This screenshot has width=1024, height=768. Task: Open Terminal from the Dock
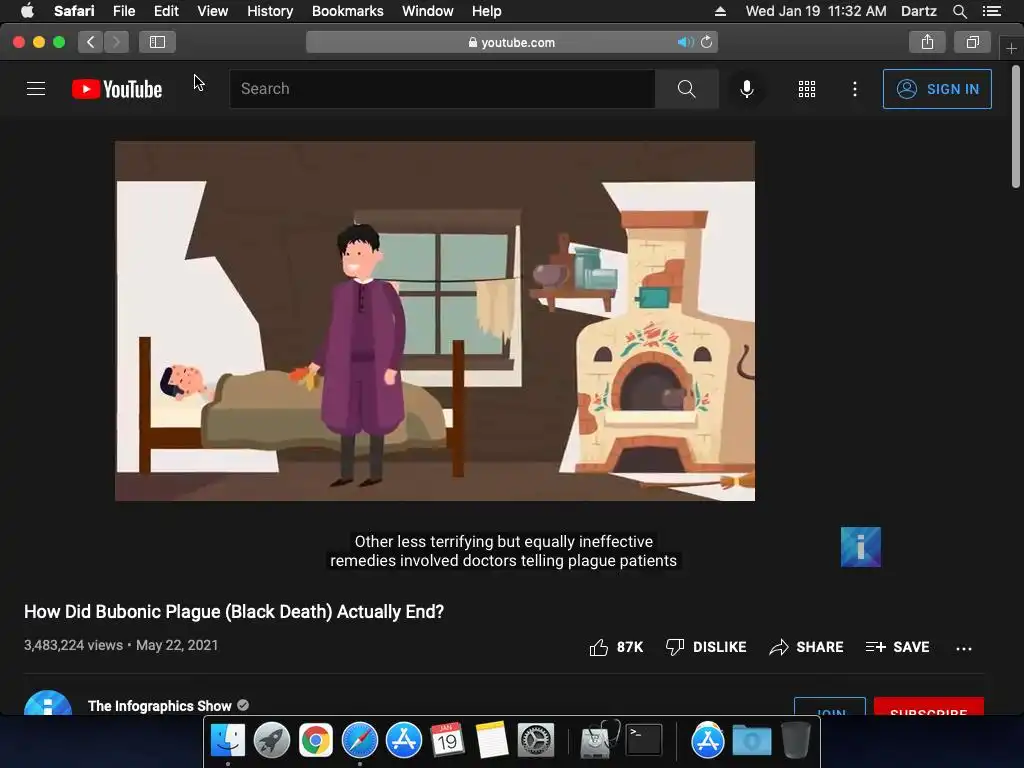pyautogui.click(x=644, y=741)
